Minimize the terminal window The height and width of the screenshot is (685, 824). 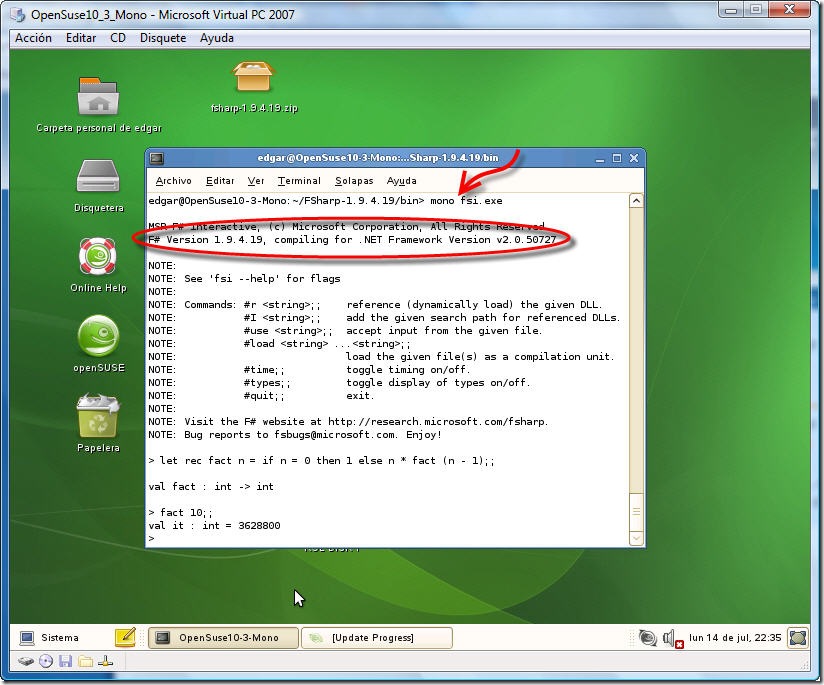[600, 158]
